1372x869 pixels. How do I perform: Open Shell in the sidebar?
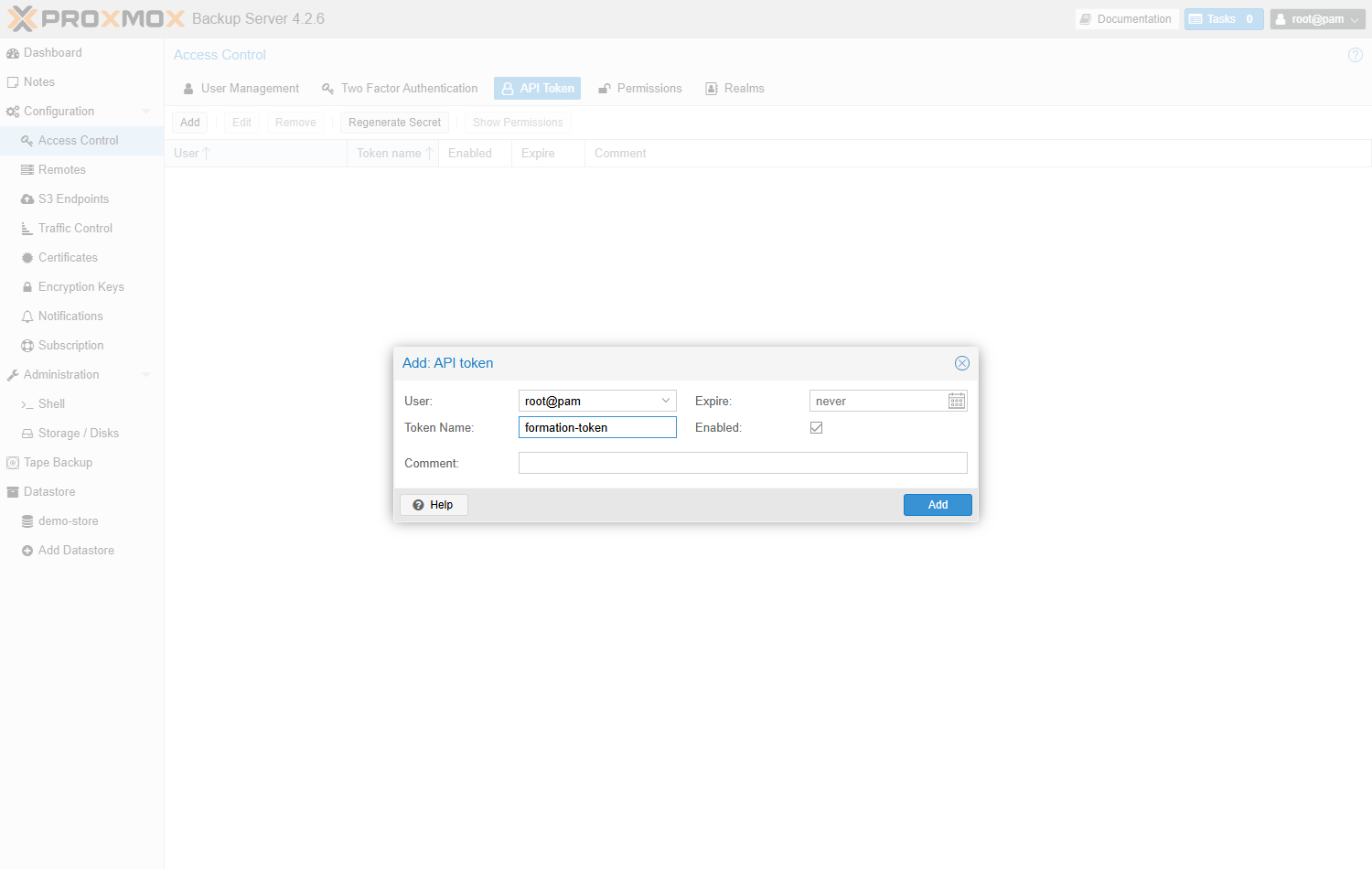[82, 404]
